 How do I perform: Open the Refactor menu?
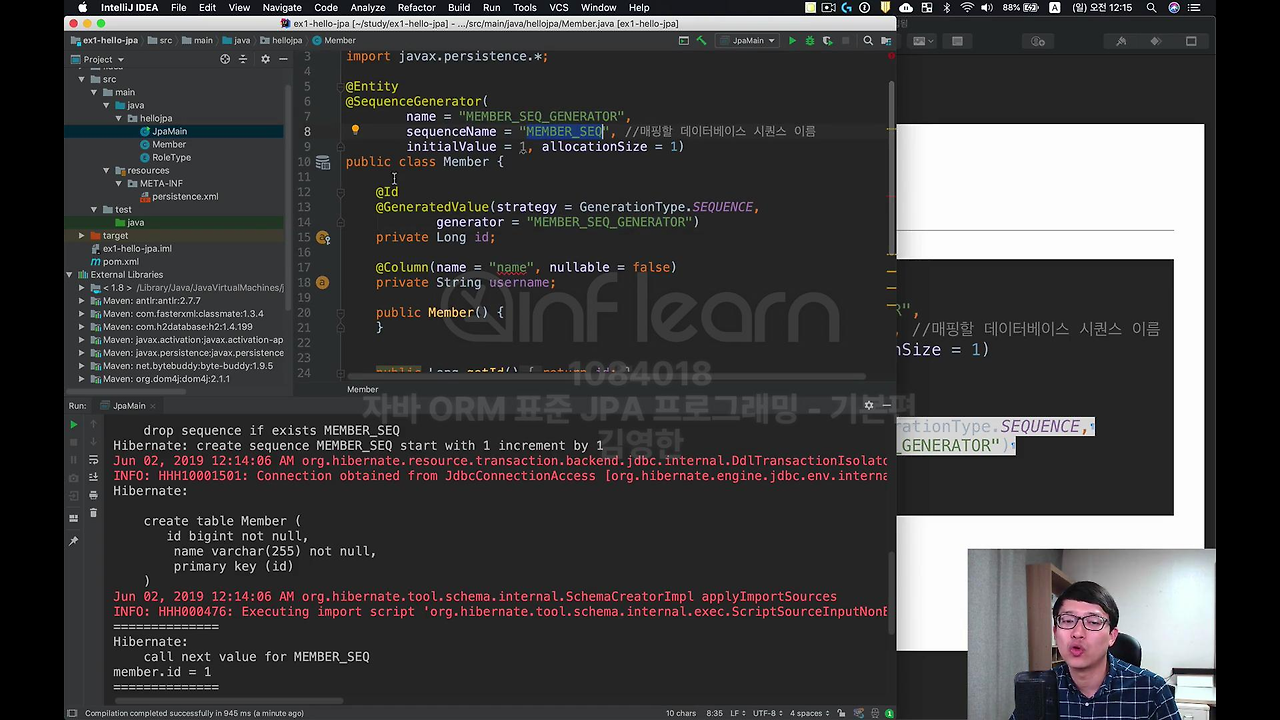[x=416, y=7]
